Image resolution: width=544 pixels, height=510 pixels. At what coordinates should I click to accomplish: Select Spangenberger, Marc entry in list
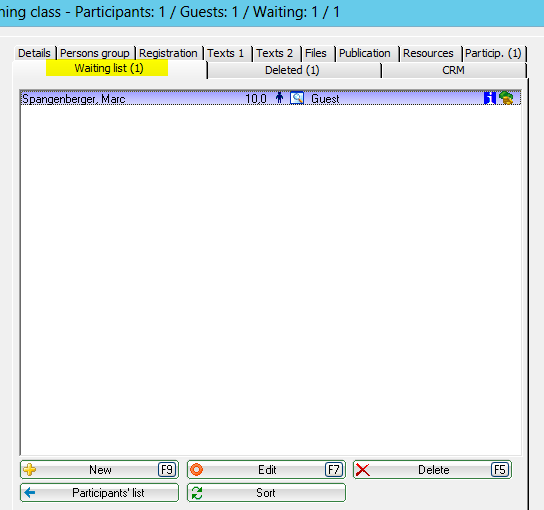point(271,98)
